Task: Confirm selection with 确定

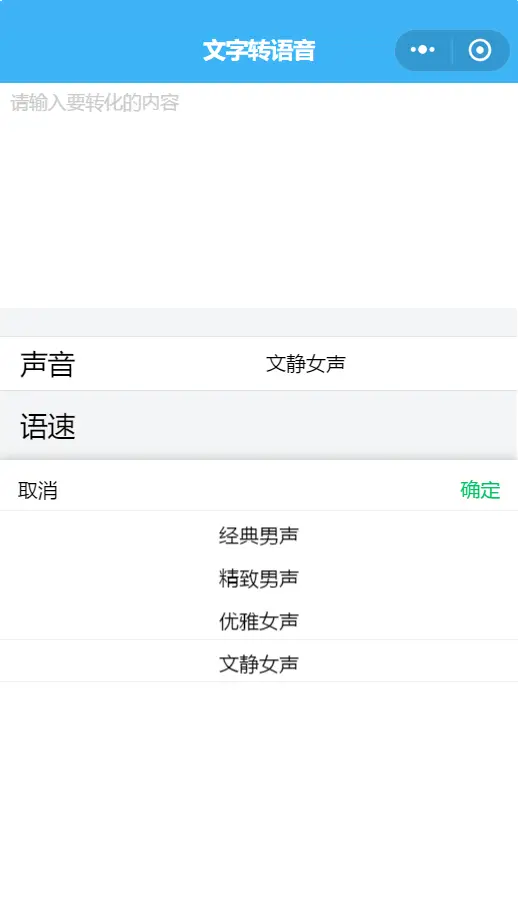Action: click(480, 490)
